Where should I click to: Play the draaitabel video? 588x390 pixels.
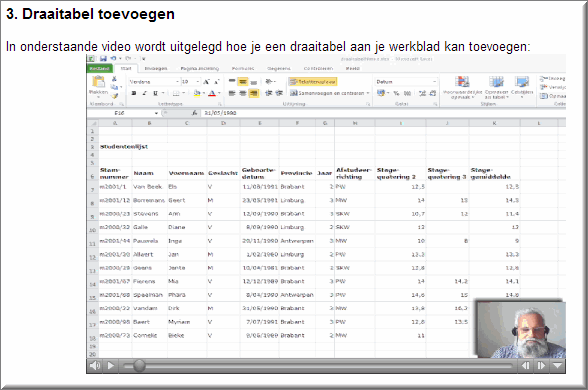(111, 365)
